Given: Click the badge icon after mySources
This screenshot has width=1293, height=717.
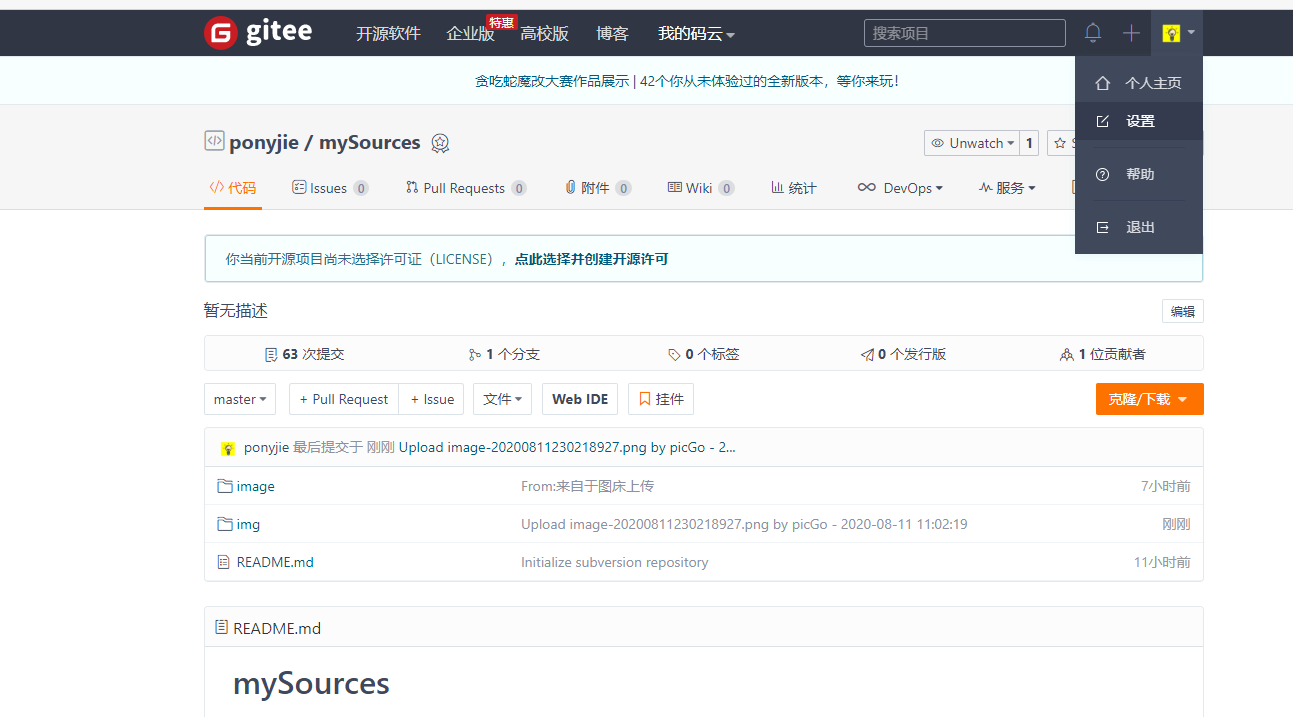Looking at the screenshot, I should point(440,143).
